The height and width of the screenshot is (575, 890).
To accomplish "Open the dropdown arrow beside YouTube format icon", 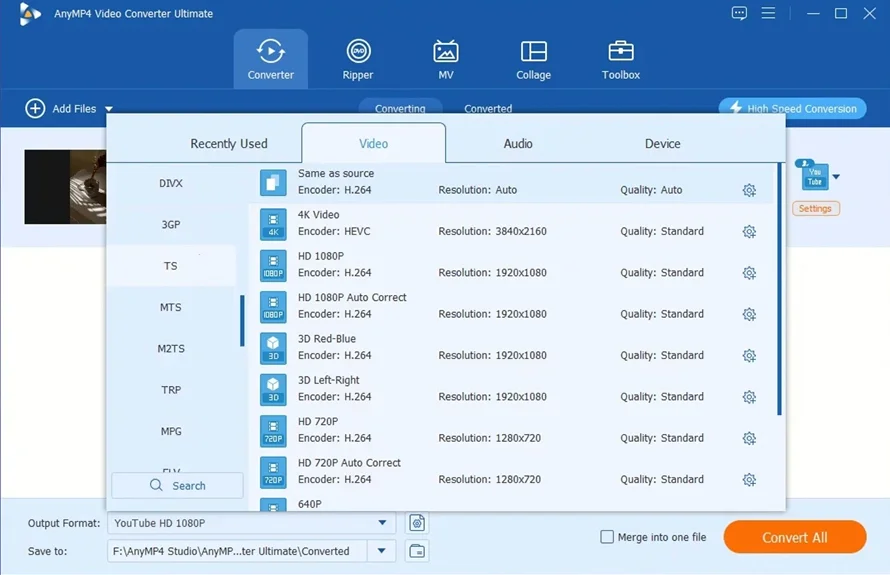I will point(836,177).
